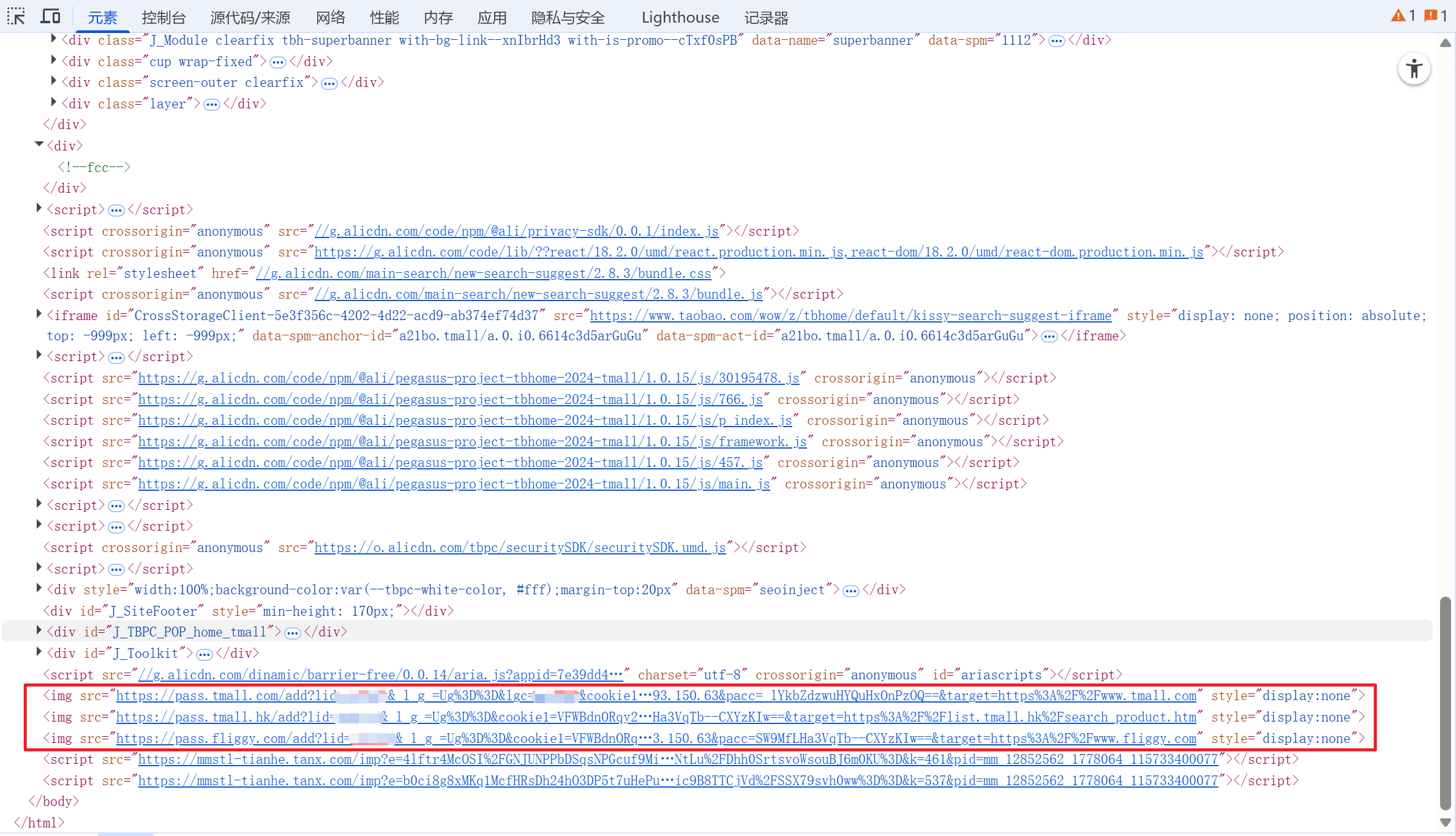The height and width of the screenshot is (836, 1456).
Task: Open the securitySDK.umd.js script link
Action: coord(519,548)
